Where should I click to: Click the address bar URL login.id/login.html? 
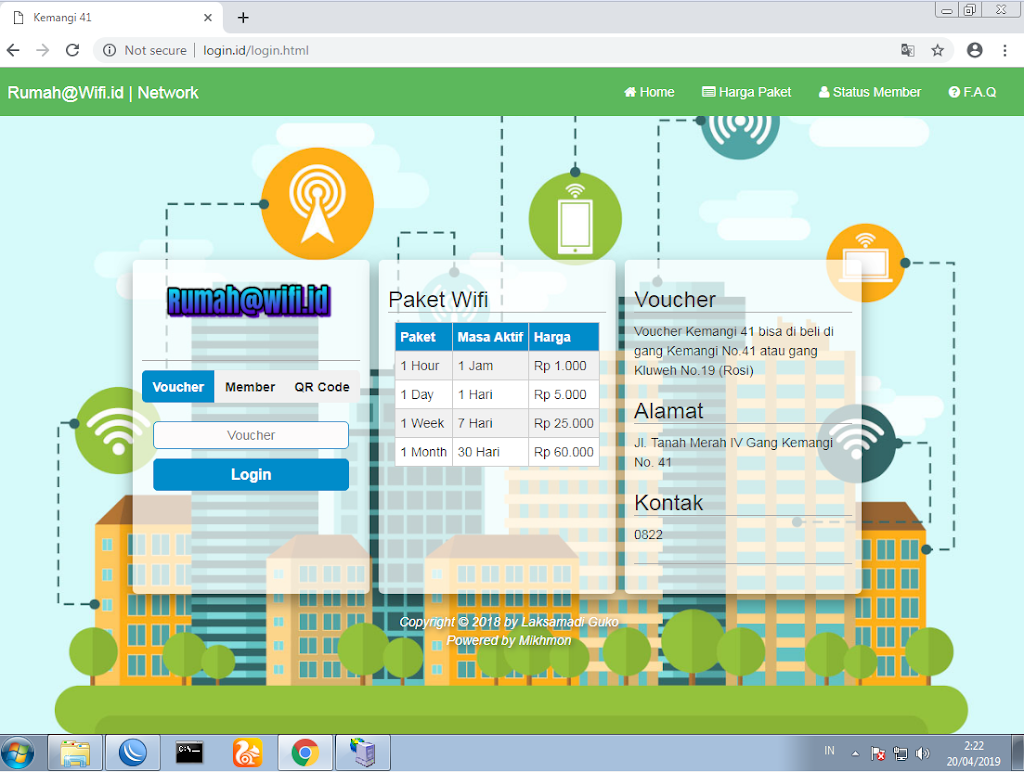click(x=255, y=50)
